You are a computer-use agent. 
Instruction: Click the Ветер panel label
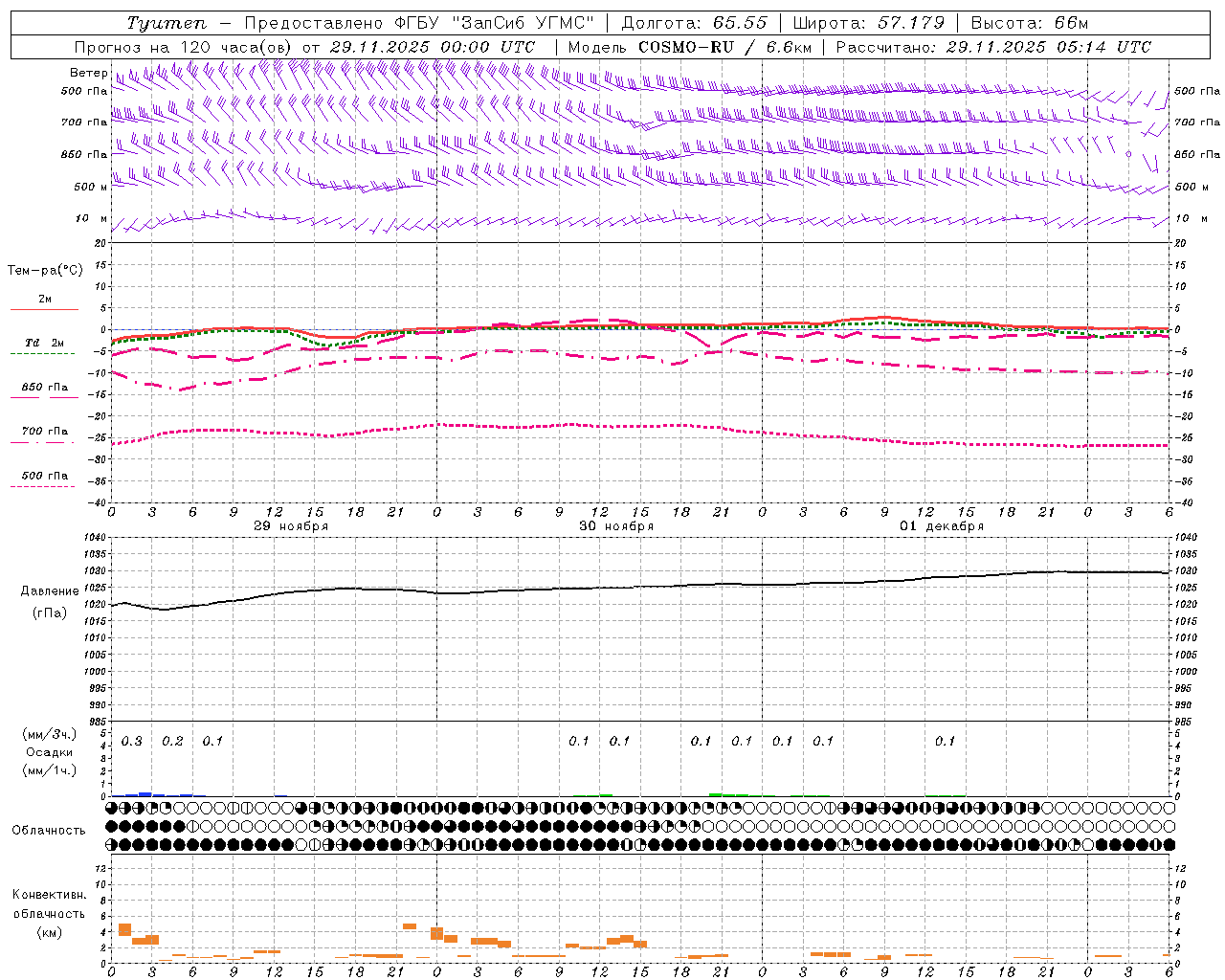click(x=88, y=73)
